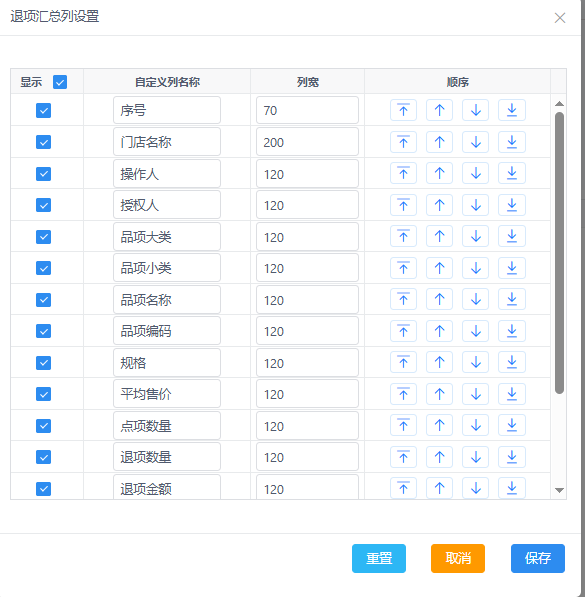Send 品项编码 row to bottom
Screen dimensions: 585x597
click(x=512, y=331)
